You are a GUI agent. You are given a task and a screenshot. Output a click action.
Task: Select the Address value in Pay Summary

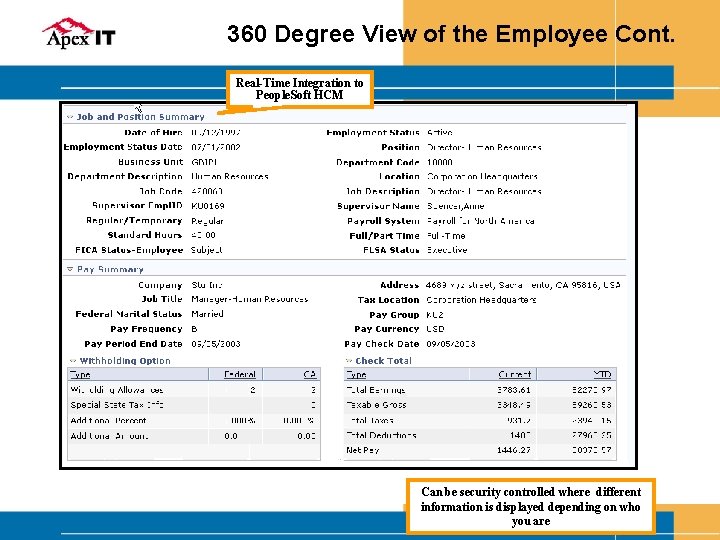(x=523, y=285)
